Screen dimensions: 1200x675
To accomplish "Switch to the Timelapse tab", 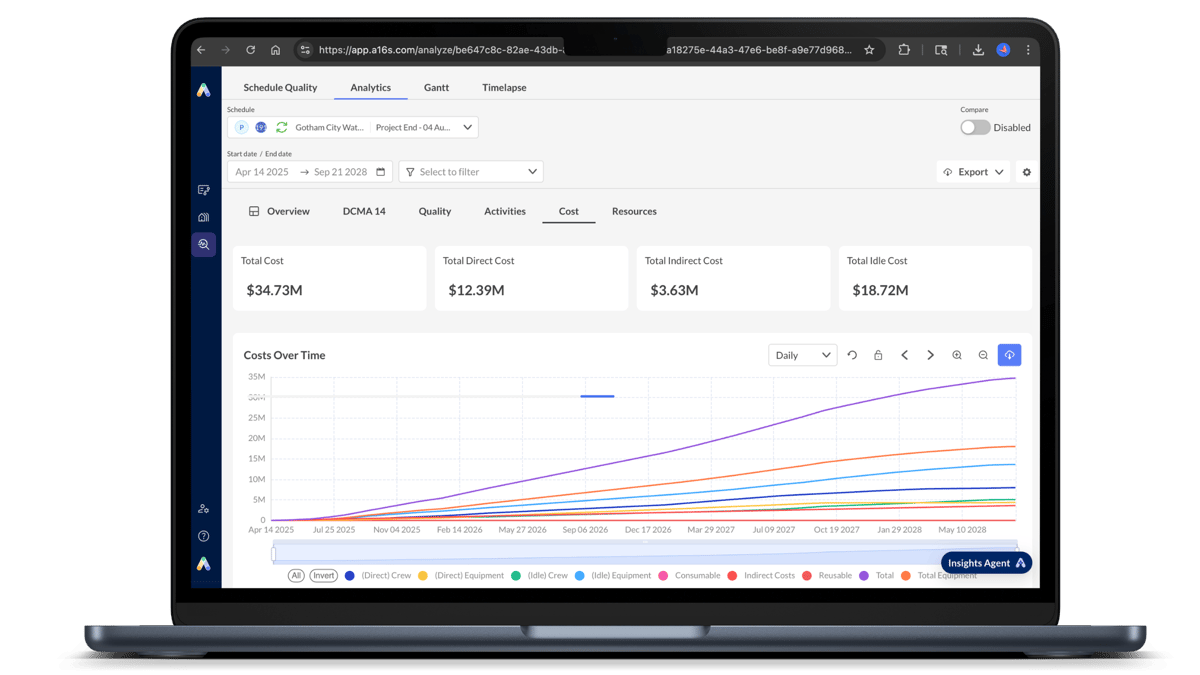I will point(504,88).
